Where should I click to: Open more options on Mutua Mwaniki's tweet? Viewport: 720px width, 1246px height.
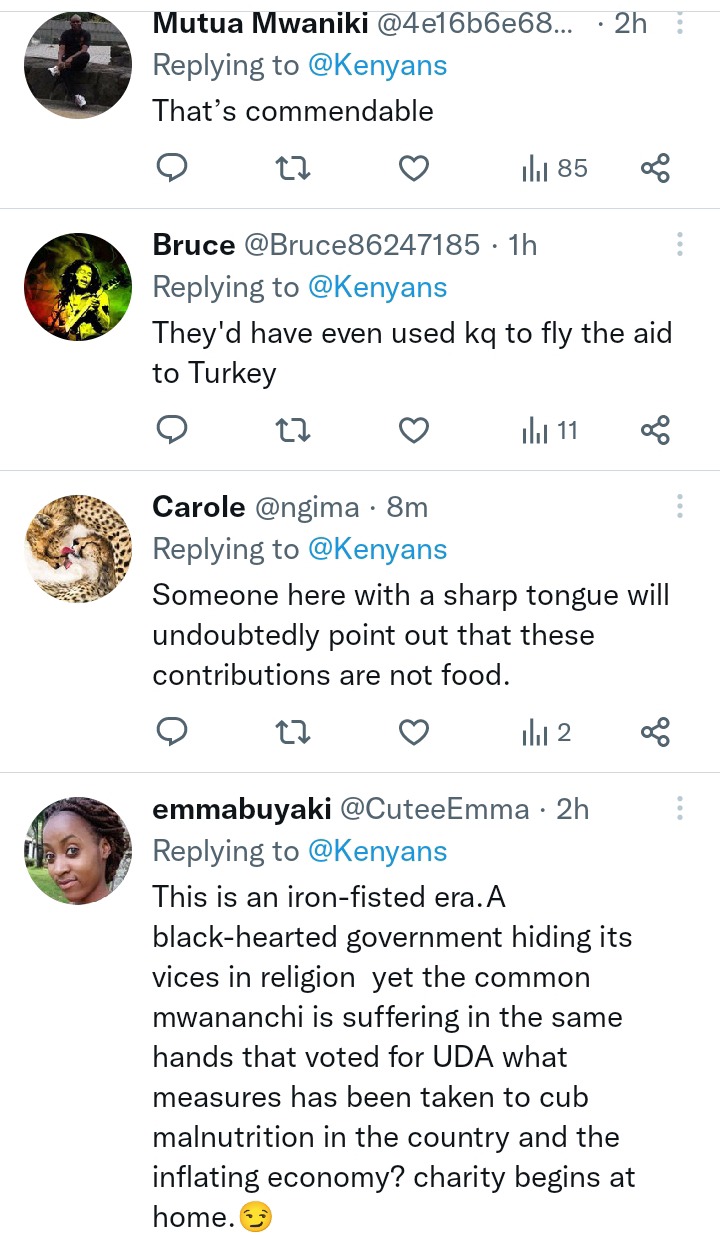coord(679,22)
